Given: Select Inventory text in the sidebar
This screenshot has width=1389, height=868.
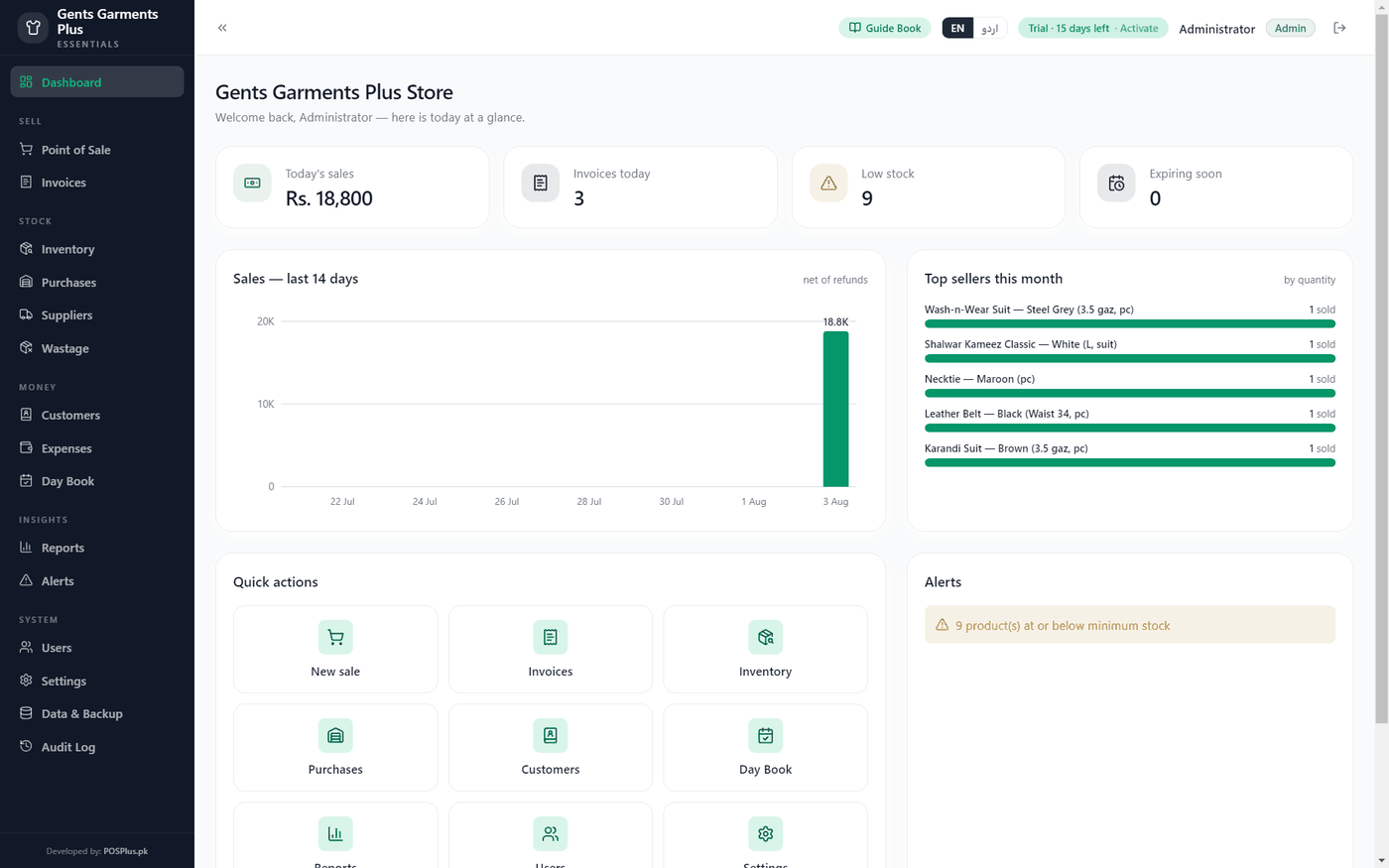Looking at the screenshot, I should click(67, 249).
